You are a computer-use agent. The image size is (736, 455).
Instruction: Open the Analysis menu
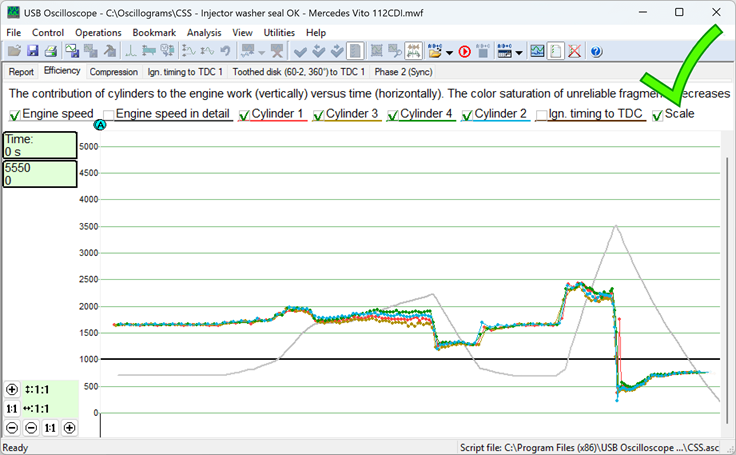[204, 32]
